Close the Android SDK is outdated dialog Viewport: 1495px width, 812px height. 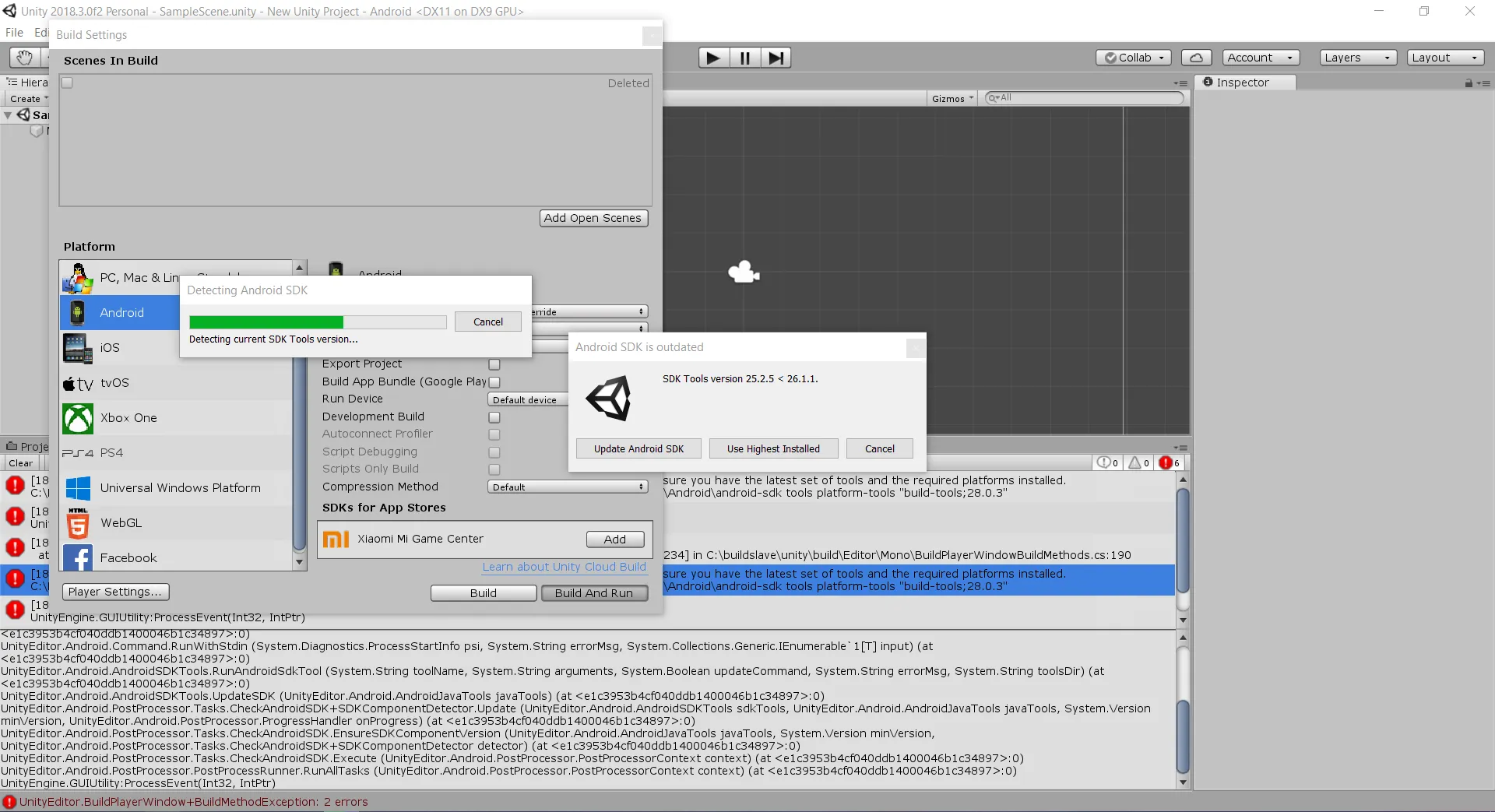click(916, 347)
